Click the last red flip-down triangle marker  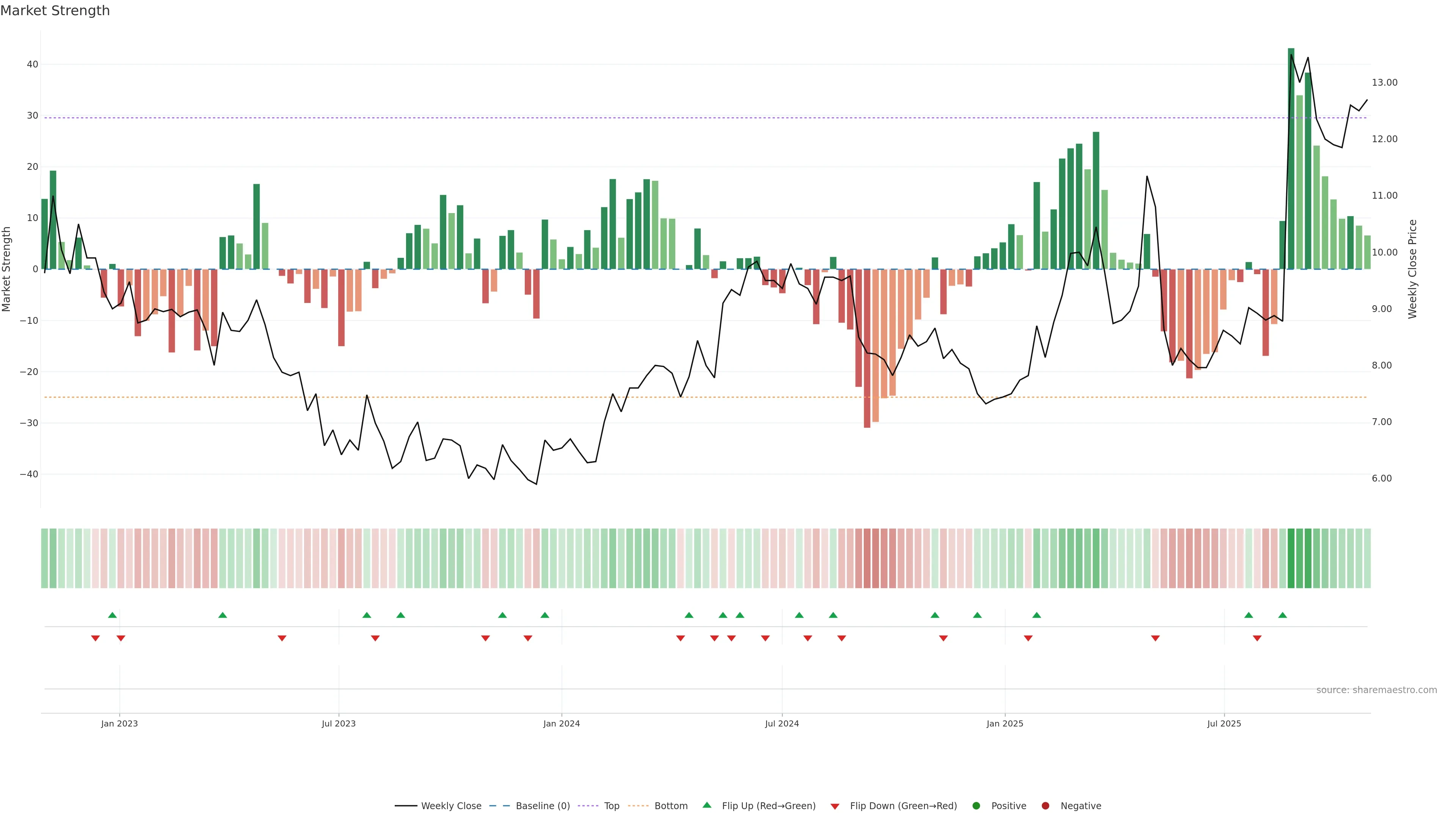pyautogui.click(x=1257, y=638)
